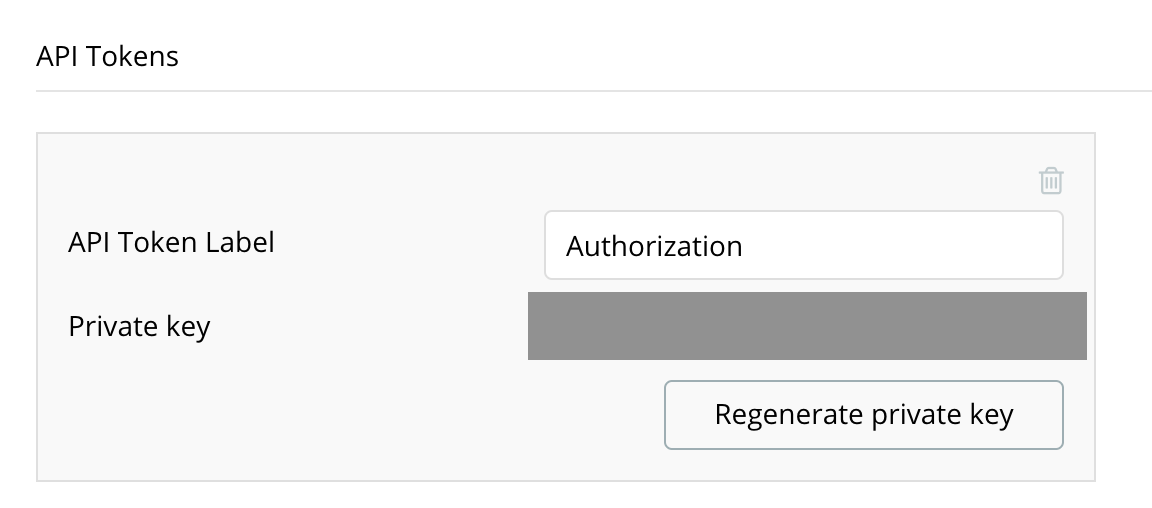The height and width of the screenshot is (508, 1152).
Task: Click the label left of the Authorization field
Action: [x=171, y=242]
